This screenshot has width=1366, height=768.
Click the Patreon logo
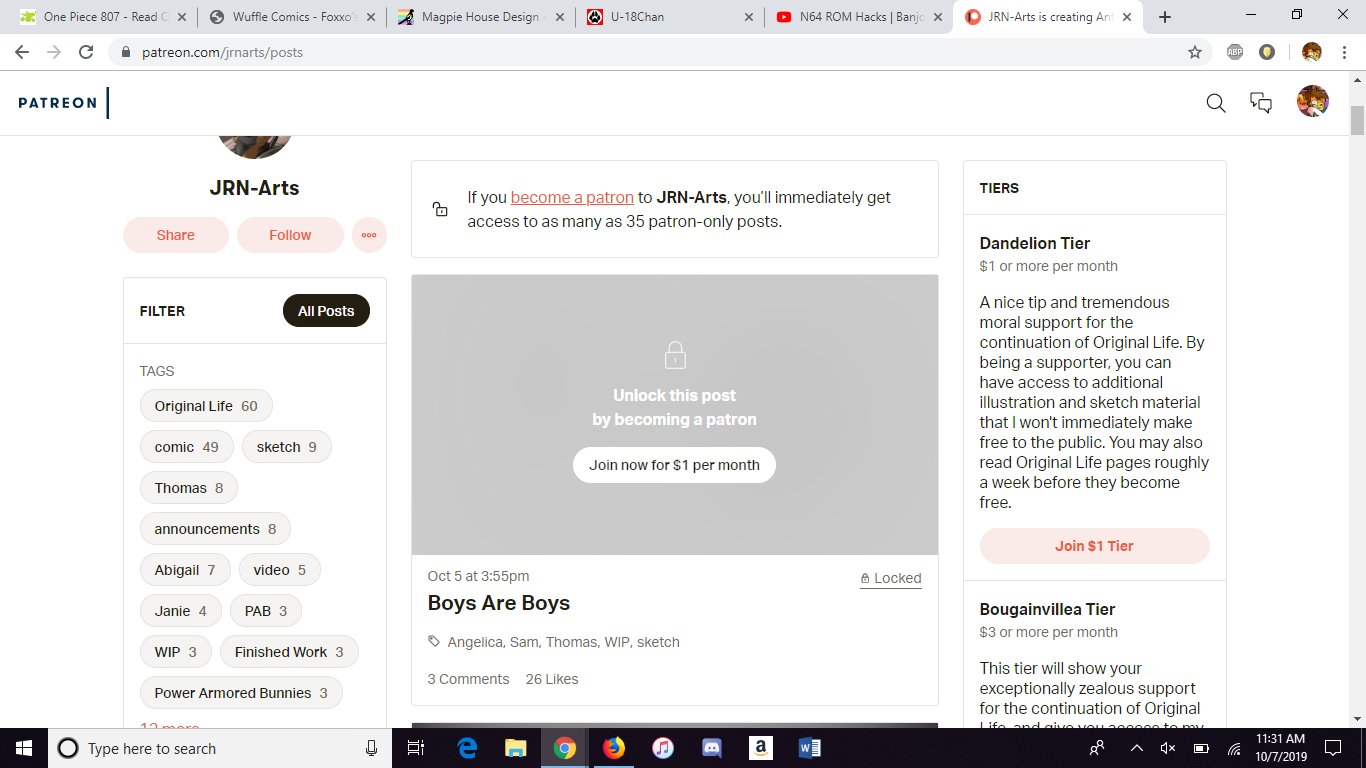[58, 103]
